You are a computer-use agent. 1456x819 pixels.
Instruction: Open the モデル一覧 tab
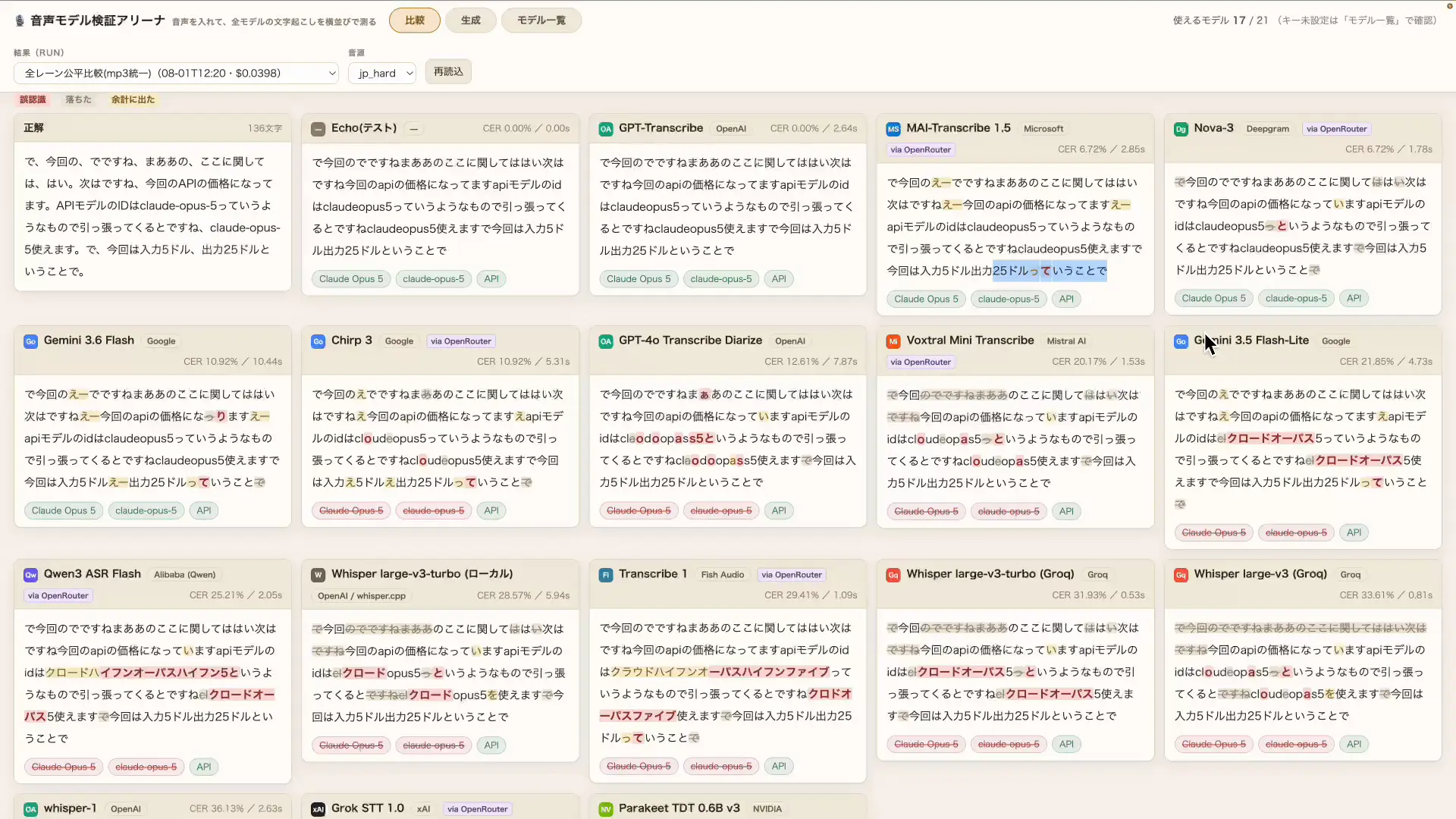541,20
